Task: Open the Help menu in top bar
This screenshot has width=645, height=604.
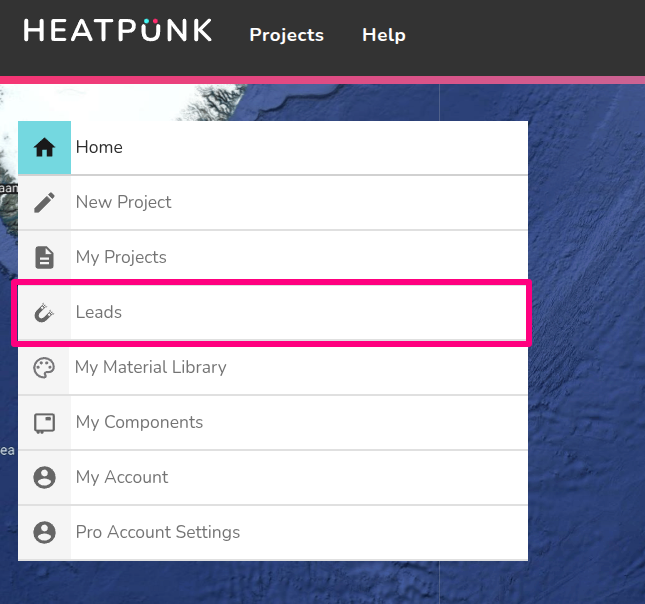Action: coord(383,35)
